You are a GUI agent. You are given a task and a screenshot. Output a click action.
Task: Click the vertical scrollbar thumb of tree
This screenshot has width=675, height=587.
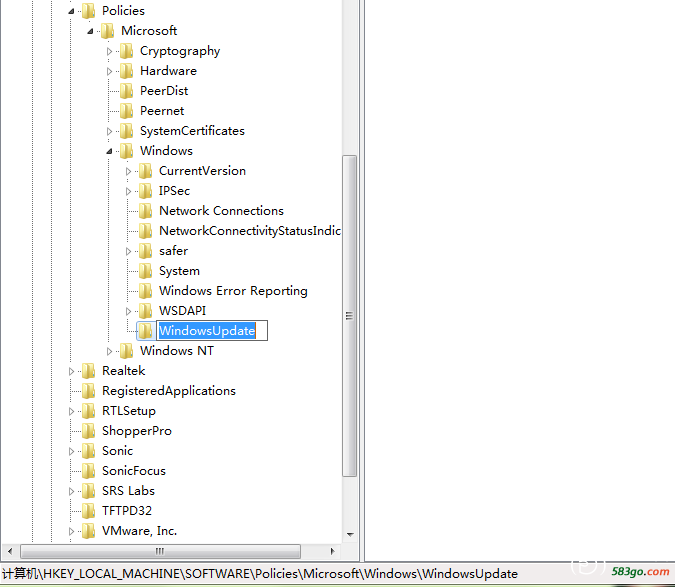[x=350, y=316]
